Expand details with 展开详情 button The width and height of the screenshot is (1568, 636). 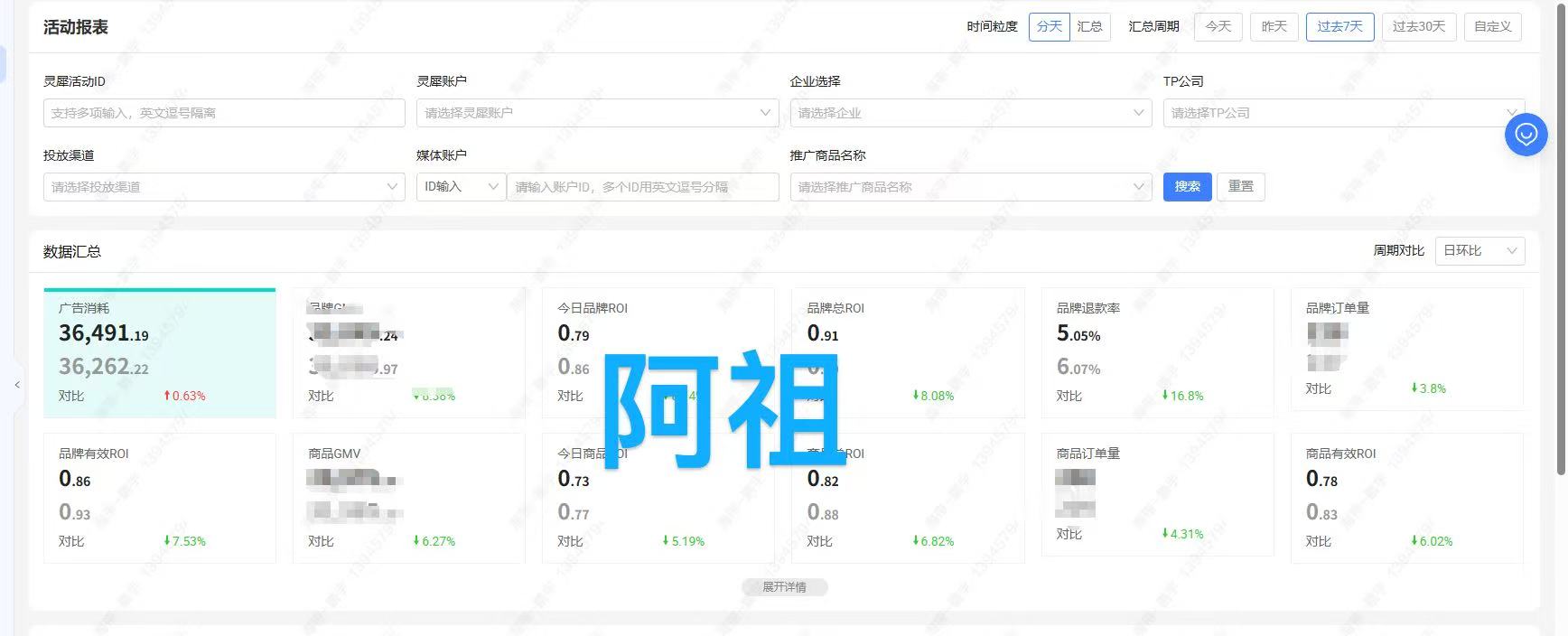(x=784, y=587)
